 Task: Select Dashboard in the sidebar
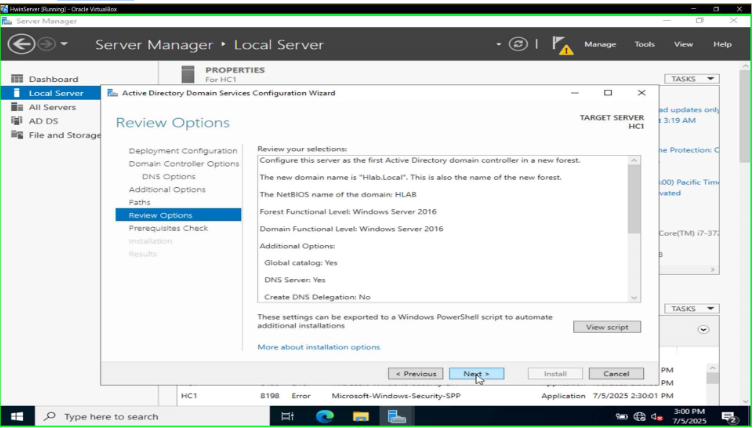53,79
